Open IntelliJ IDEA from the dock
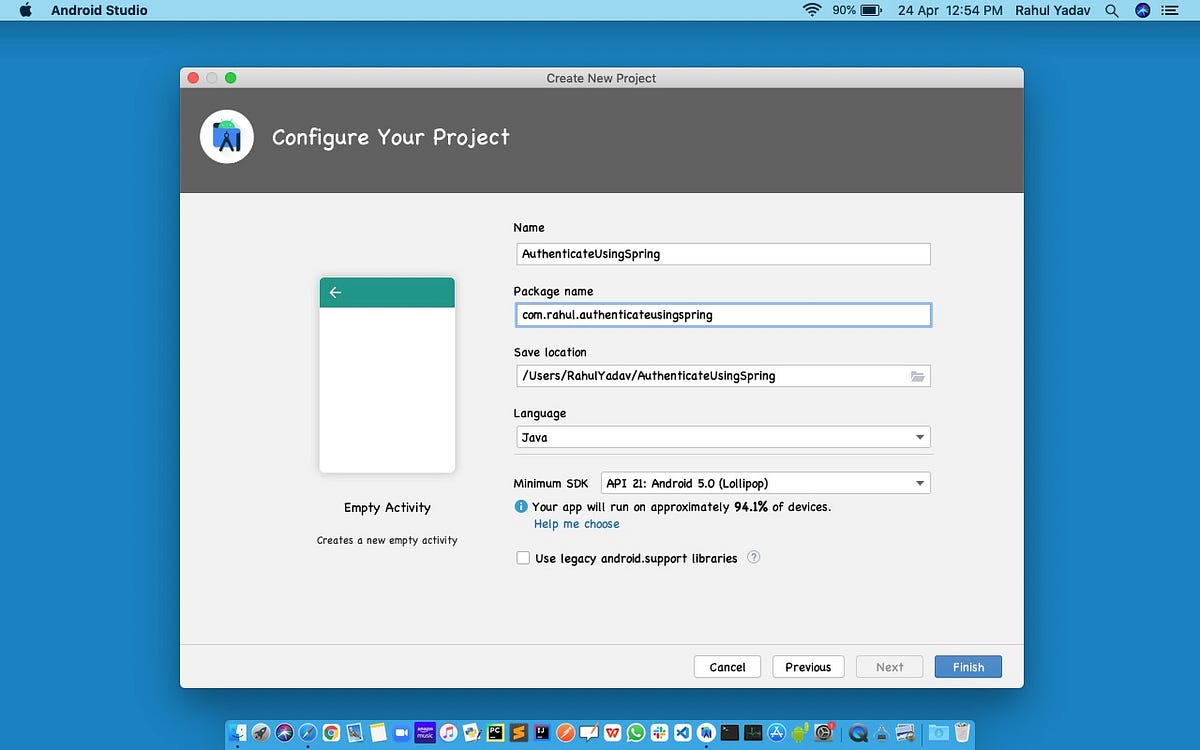This screenshot has width=1200, height=750. (x=542, y=732)
